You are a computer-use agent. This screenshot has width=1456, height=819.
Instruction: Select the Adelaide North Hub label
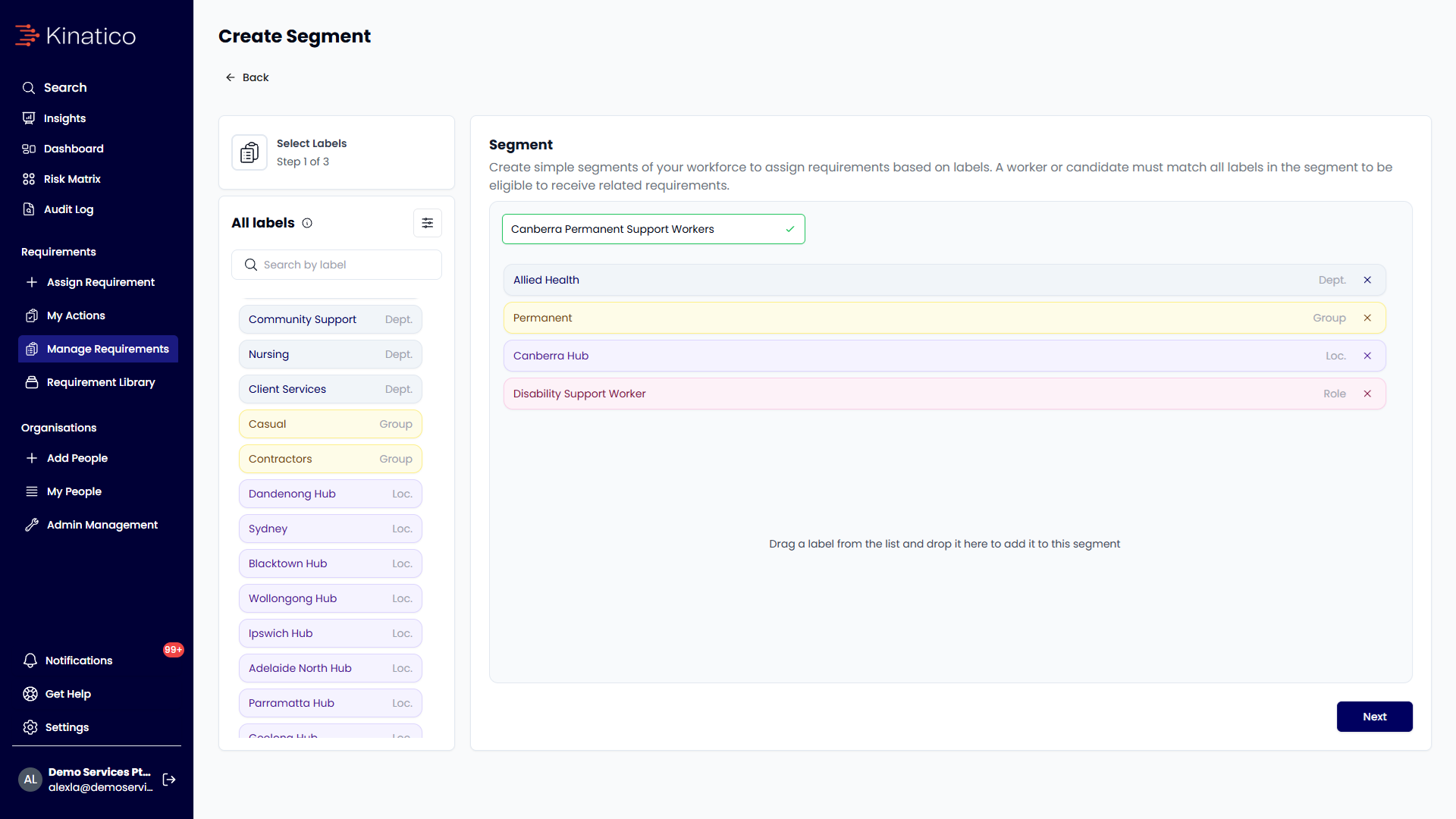click(x=331, y=668)
